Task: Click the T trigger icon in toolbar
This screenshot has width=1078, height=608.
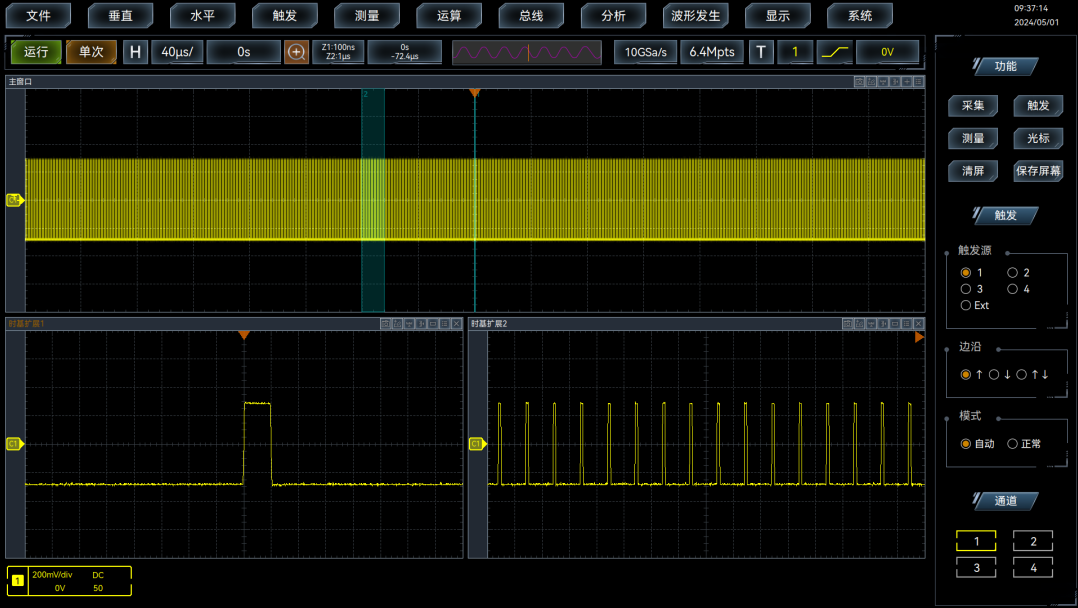Action: click(761, 52)
